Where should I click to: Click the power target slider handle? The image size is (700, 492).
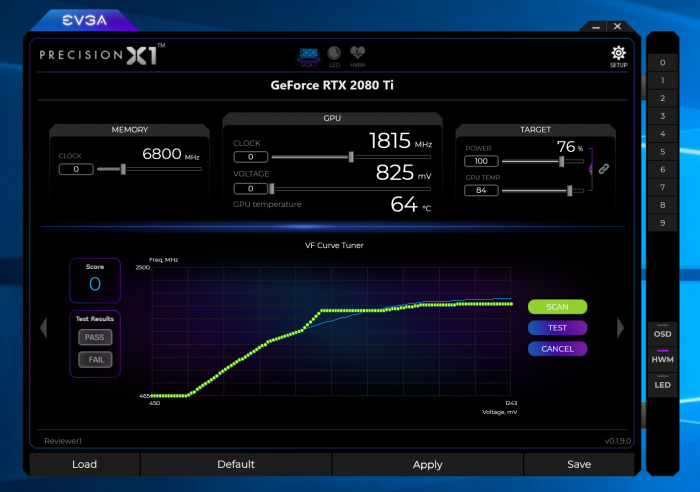562,161
